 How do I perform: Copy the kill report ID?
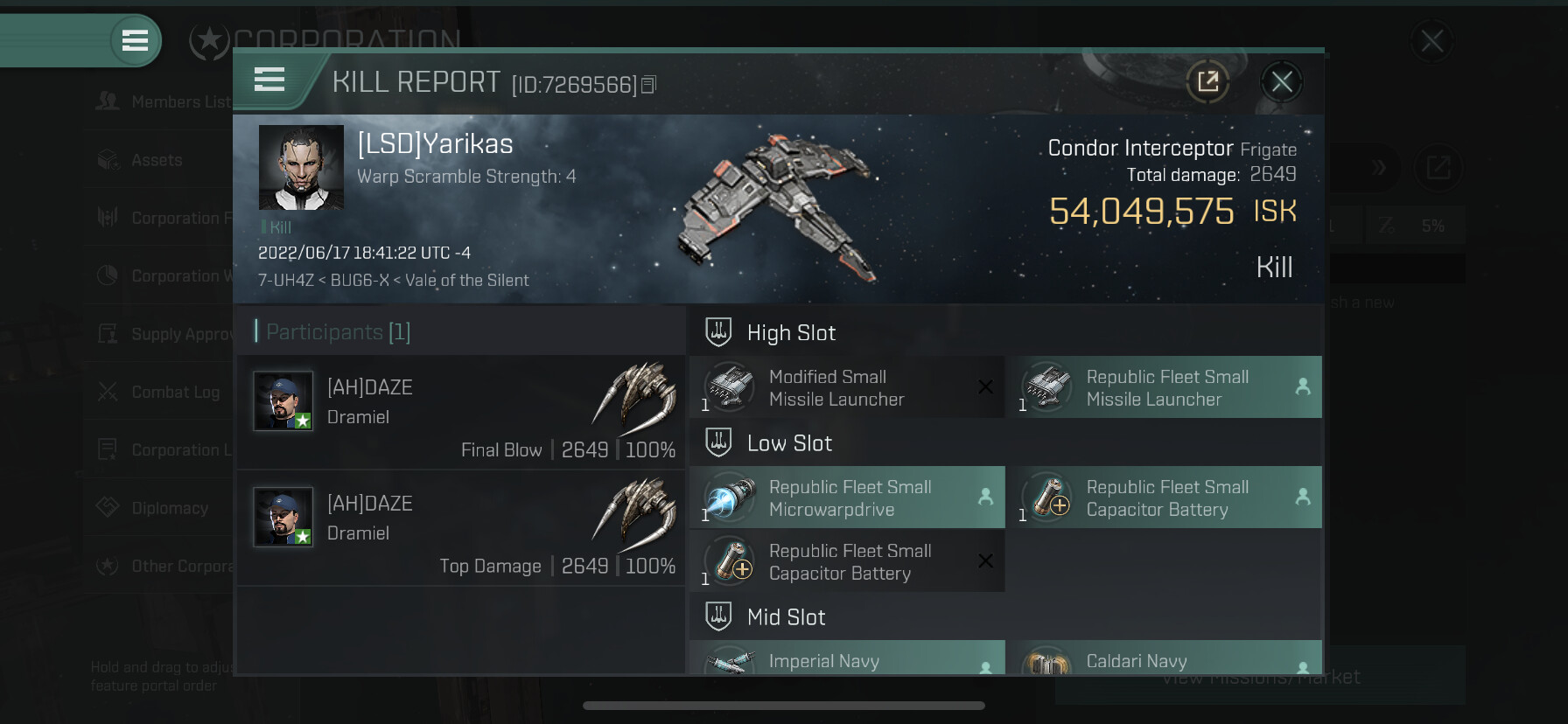coord(648,85)
